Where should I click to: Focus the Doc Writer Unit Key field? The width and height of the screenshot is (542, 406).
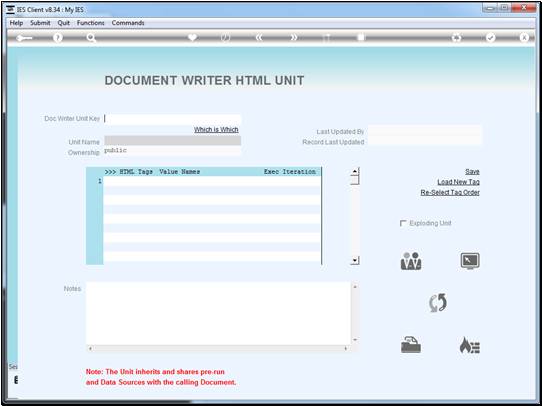click(172, 119)
